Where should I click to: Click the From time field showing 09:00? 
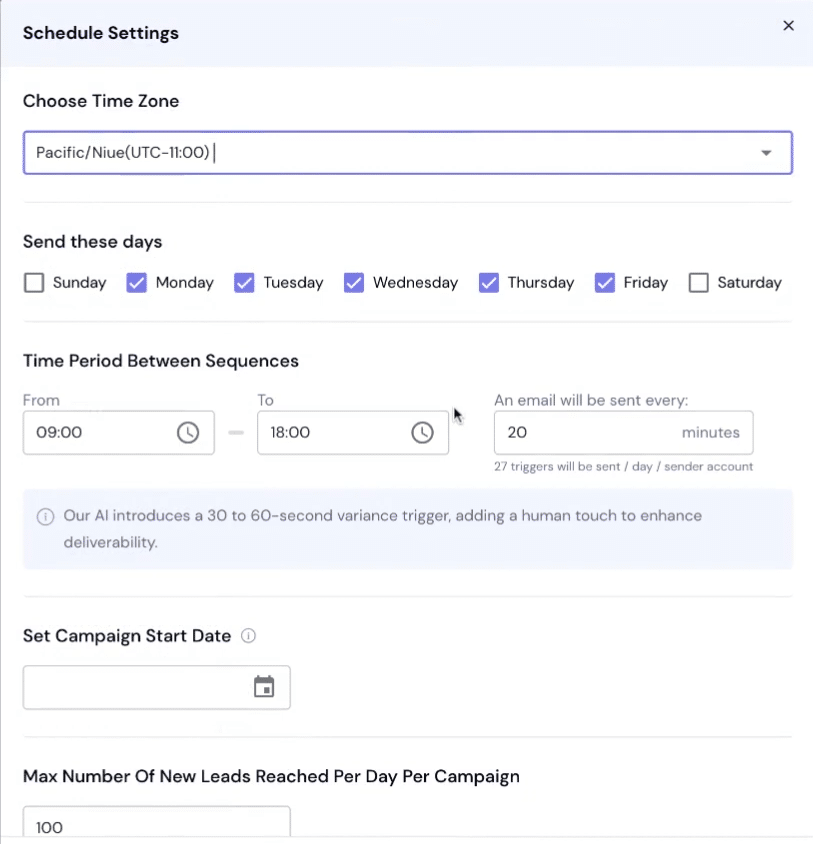click(118, 433)
